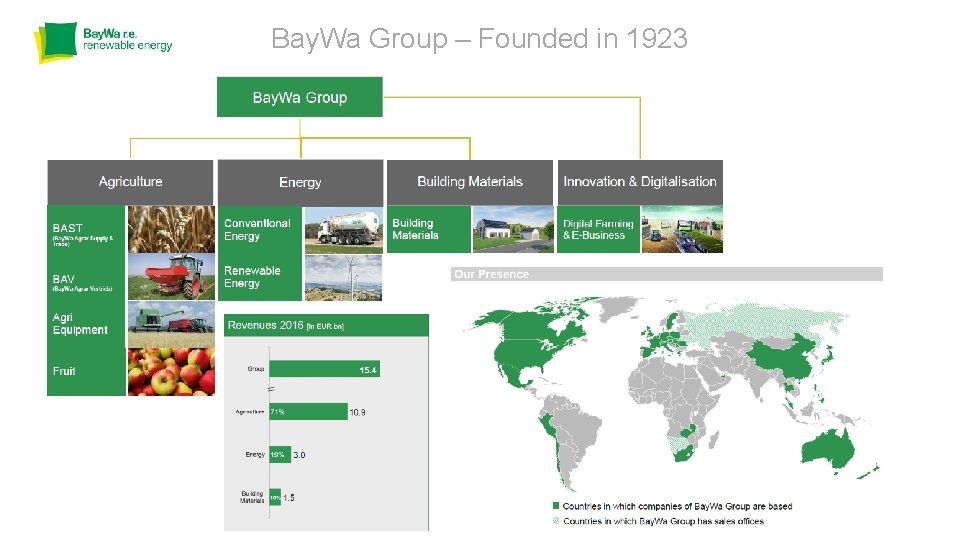Image resolution: width=960 pixels, height=540 pixels.
Task: Click the 3.0 energy revenue value
Action: pos(299,455)
